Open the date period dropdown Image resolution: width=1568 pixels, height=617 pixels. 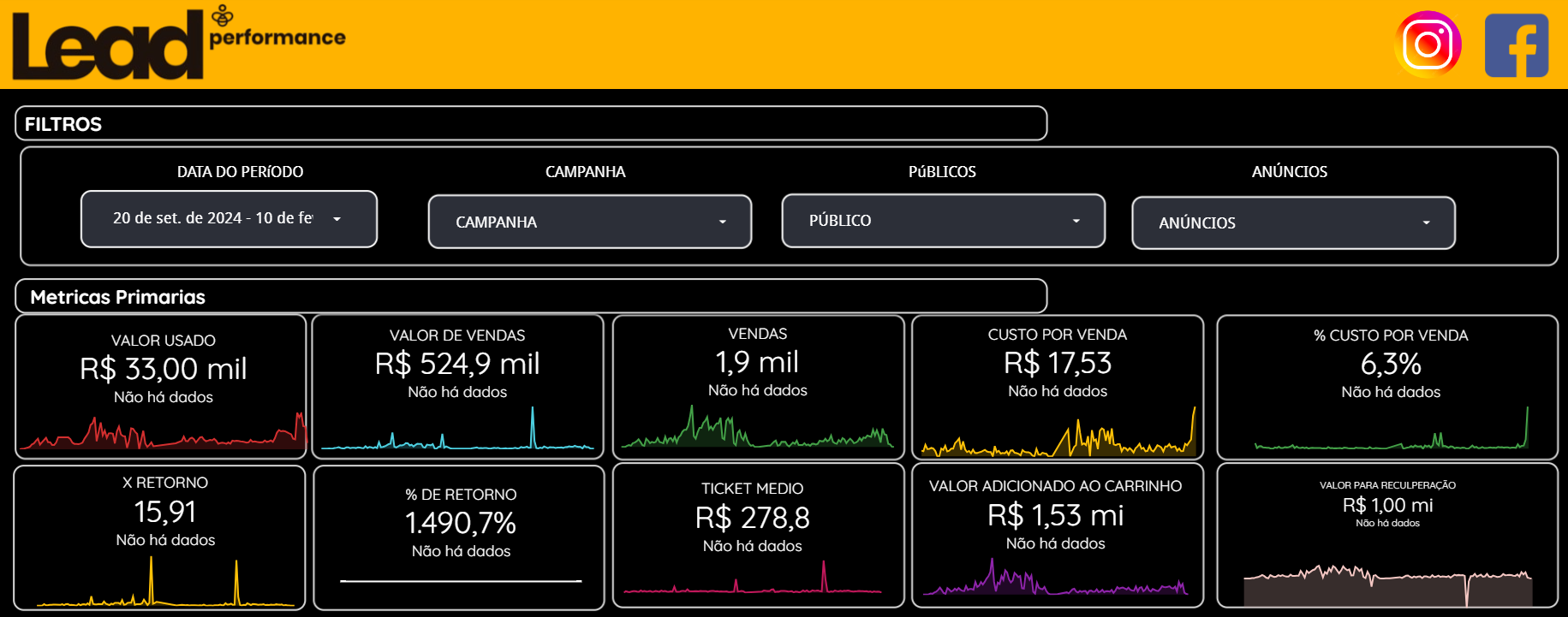pyautogui.click(x=229, y=219)
